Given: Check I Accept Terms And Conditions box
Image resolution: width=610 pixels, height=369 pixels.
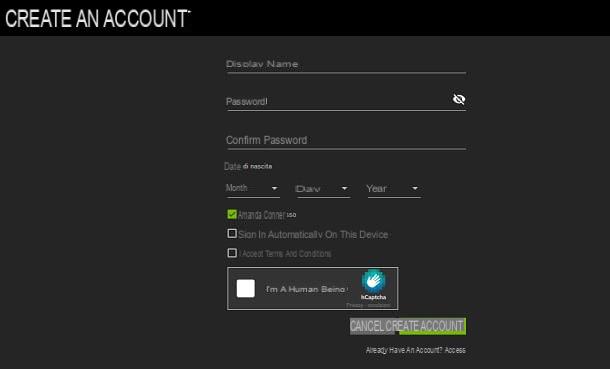Looking at the screenshot, I should point(232,253).
